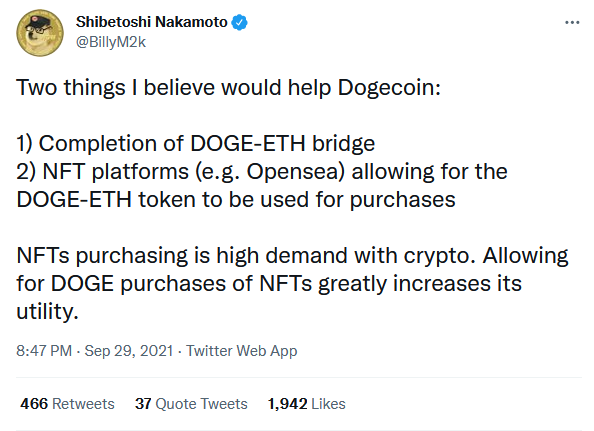Open Shibetoshi Nakamoto display name link
594x431 pixels.
[152, 22]
